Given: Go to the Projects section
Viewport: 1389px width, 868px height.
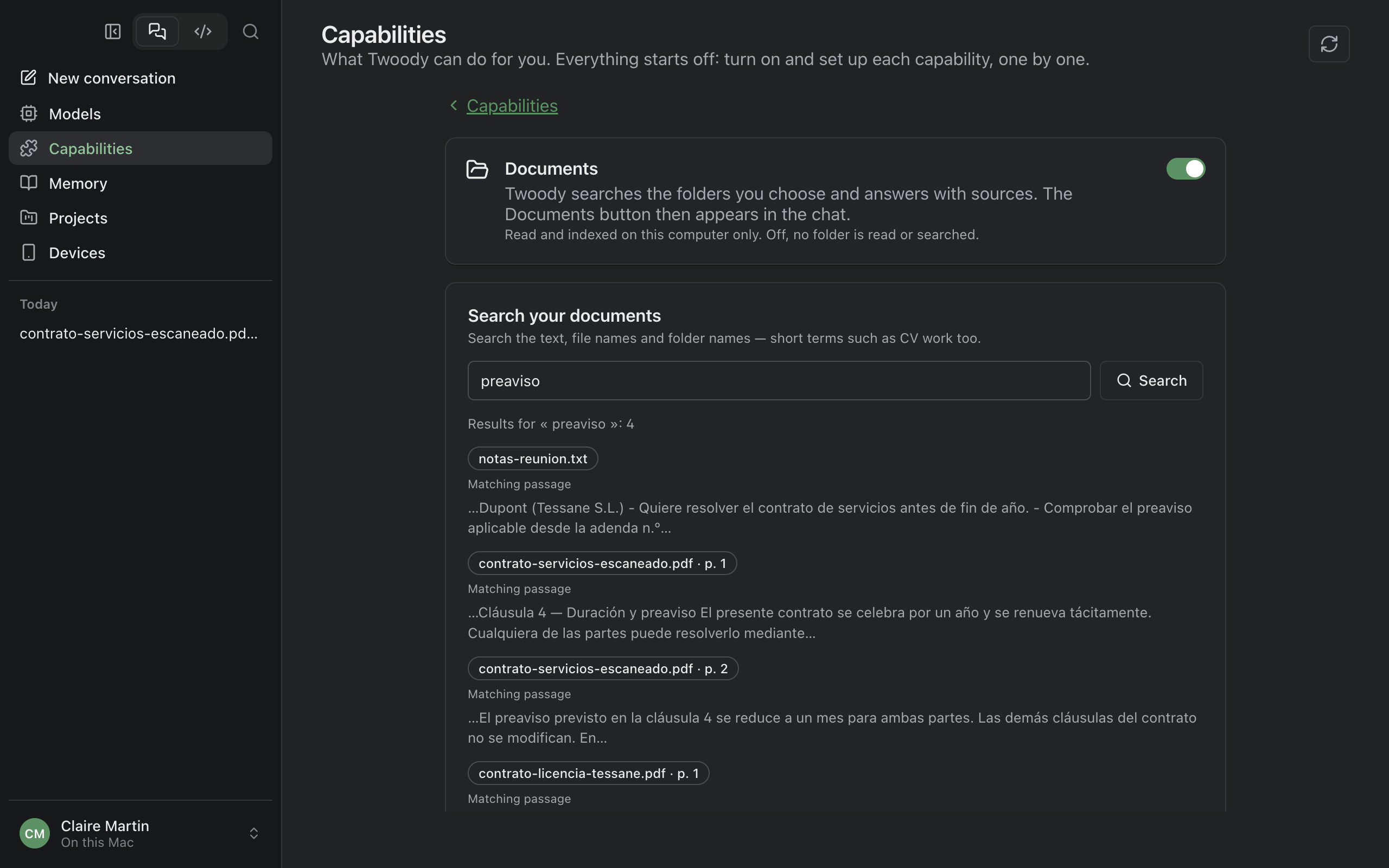Looking at the screenshot, I should point(140,218).
